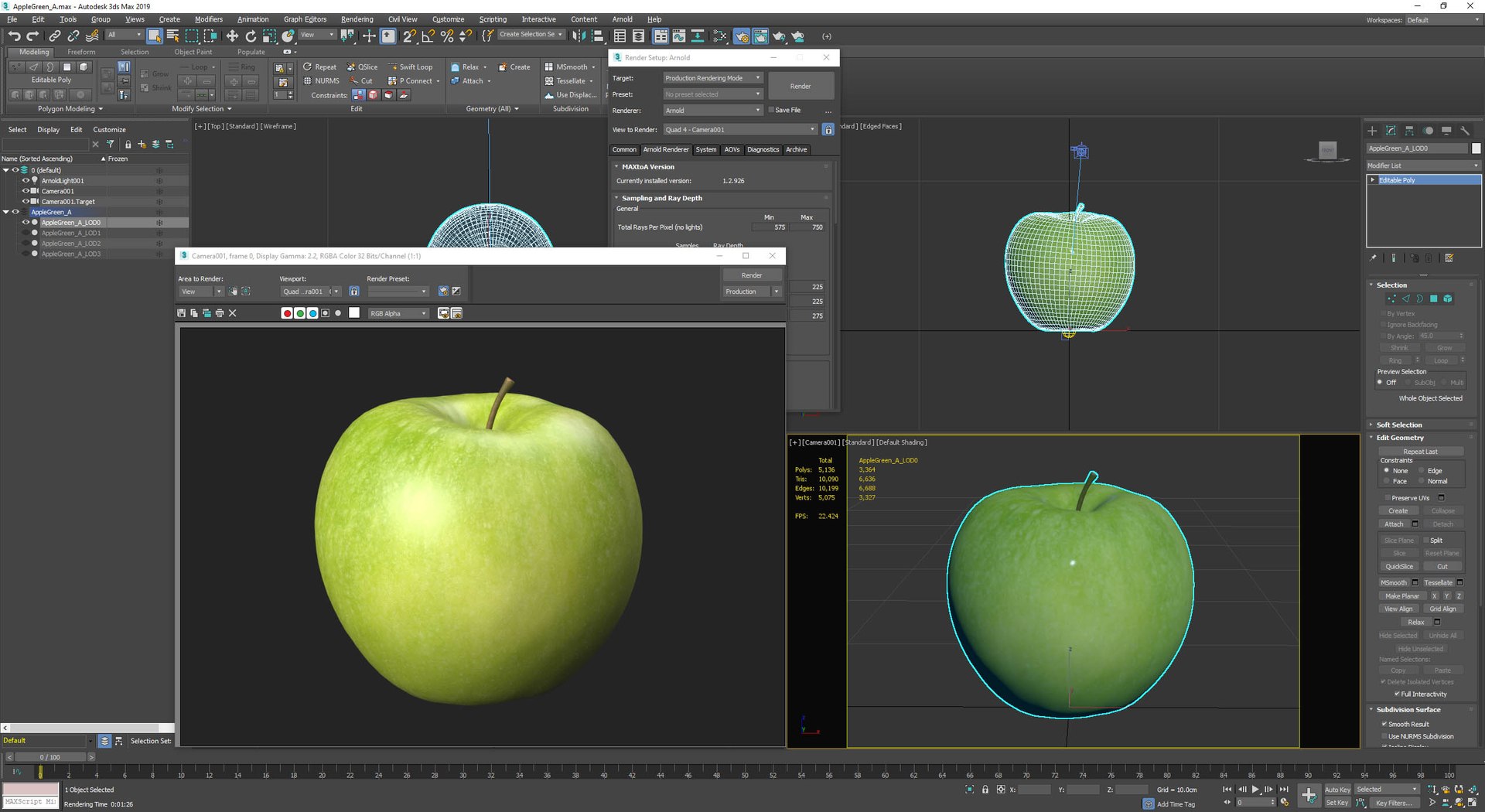Image resolution: width=1485 pixels, height=812 pixels.
Task: Choose Element sub-object selection level
Action: click(1448, 299)
